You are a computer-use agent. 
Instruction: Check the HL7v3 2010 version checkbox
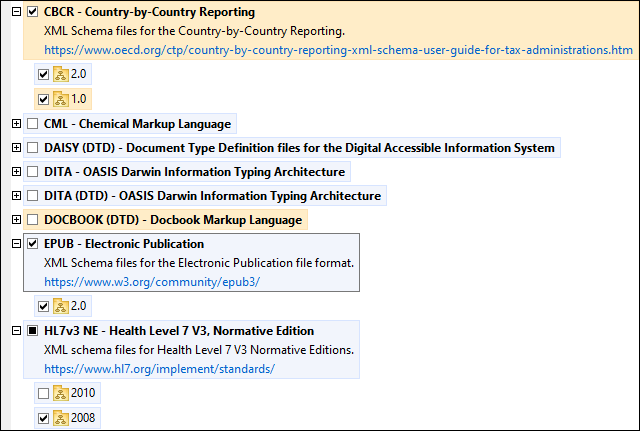tap(42, 393)
